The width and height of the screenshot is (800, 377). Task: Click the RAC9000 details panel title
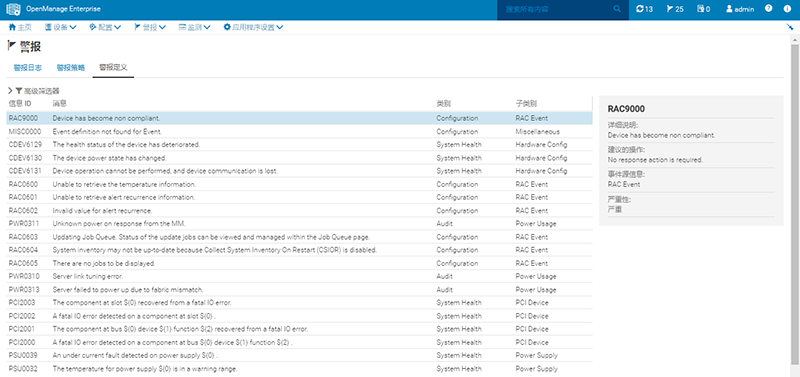coord(626,109)
